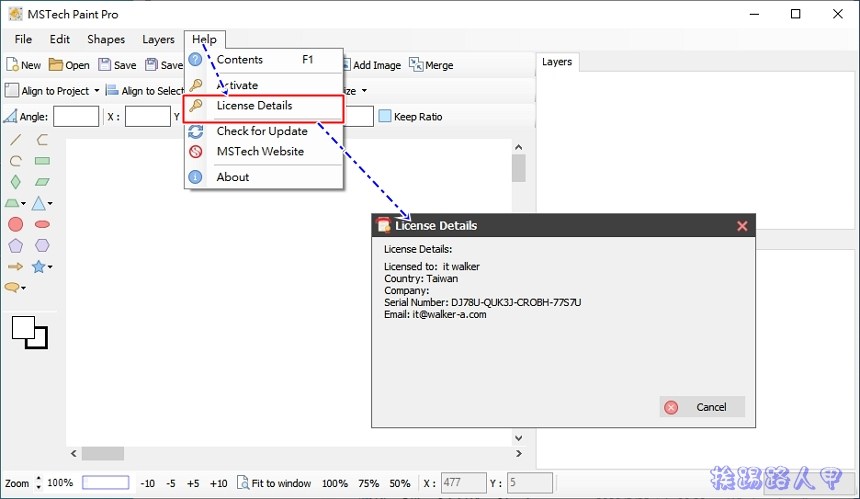This screenshot has height=499, width=860.
Task: Click the -5 zoom button
Action: tap(171, 483)
